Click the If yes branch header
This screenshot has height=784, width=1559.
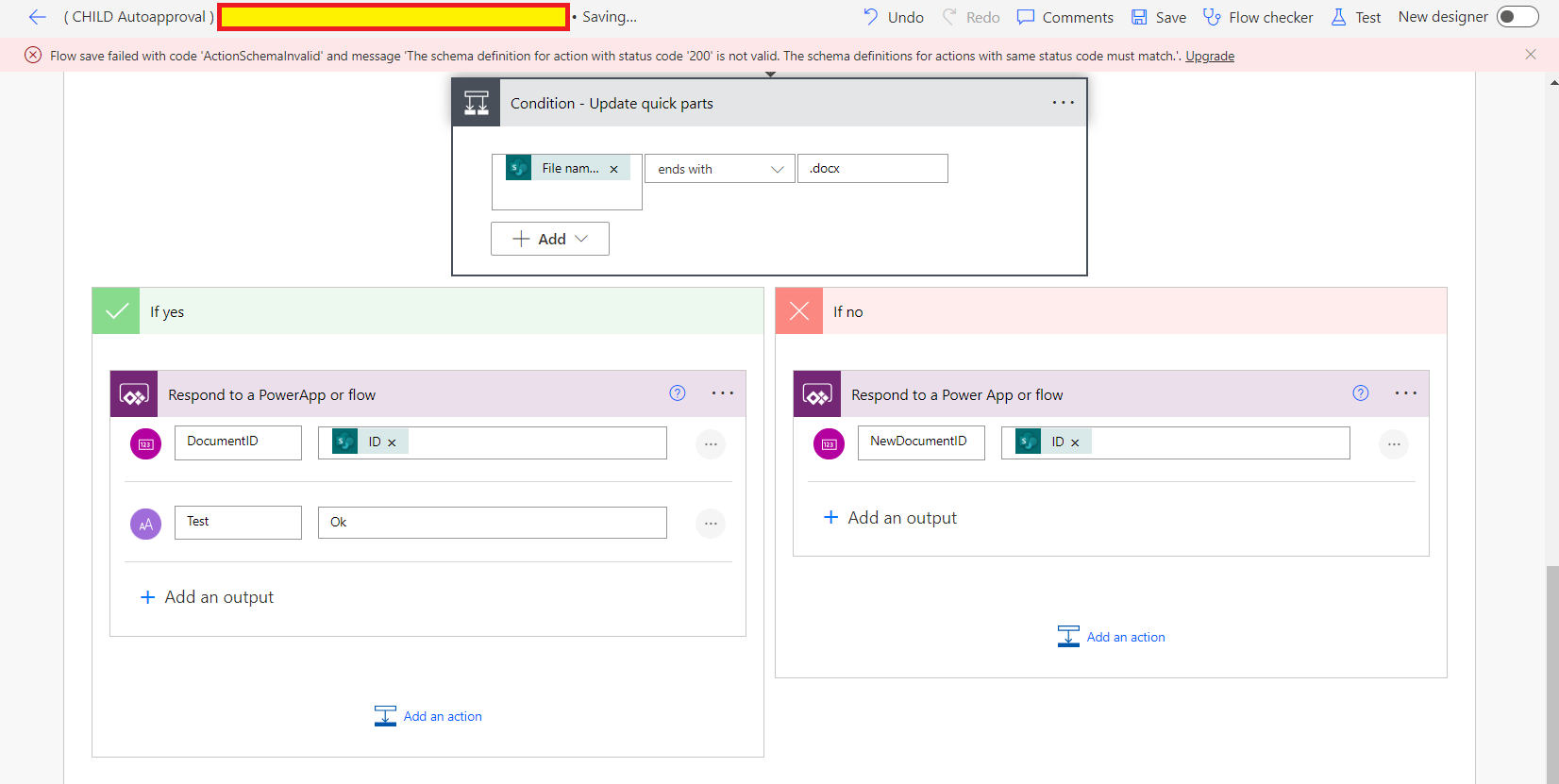[427, 311]
